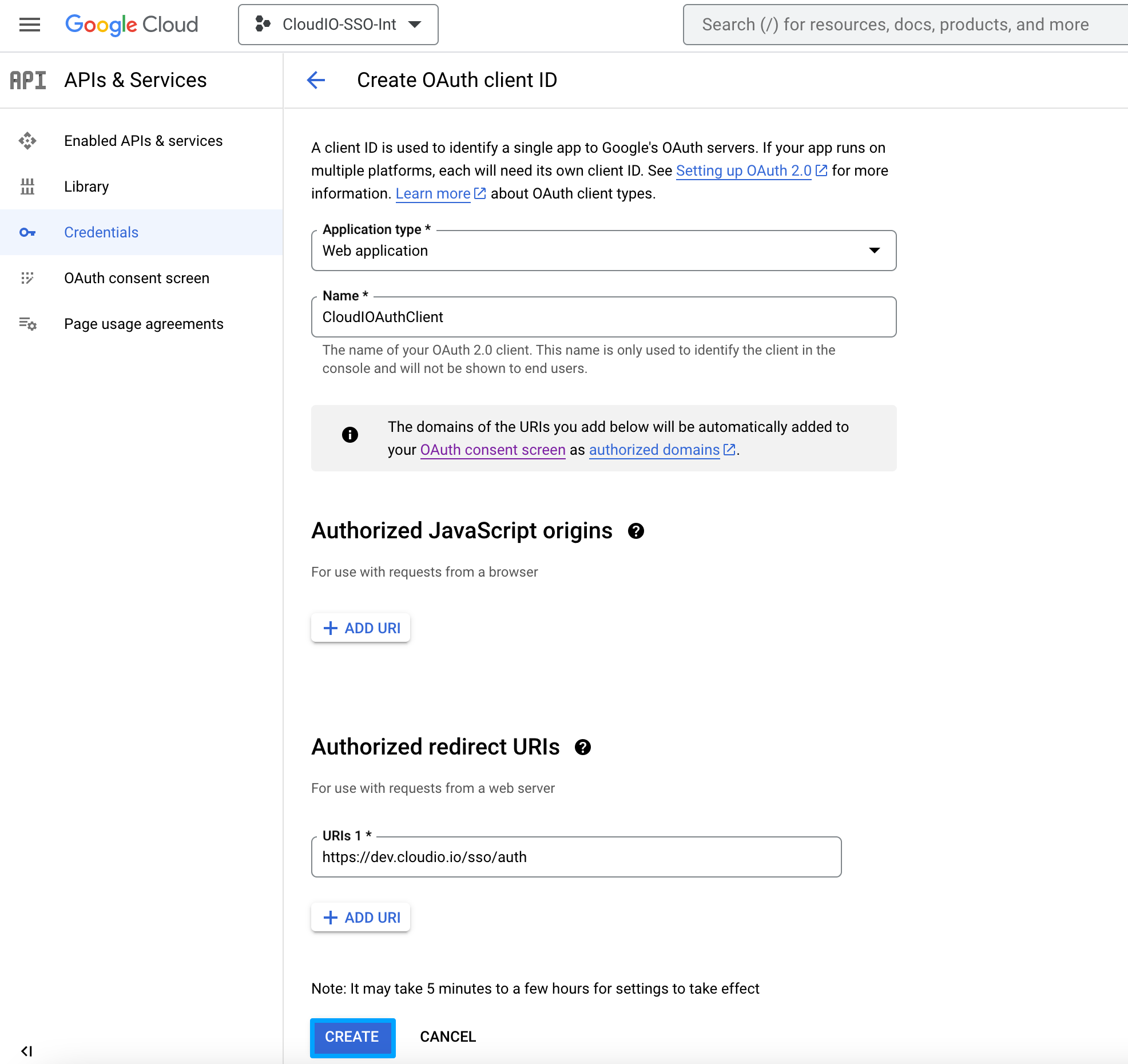Click the Google Cloud logo
Viewport: 1128px width, 1064px height.
132,25
